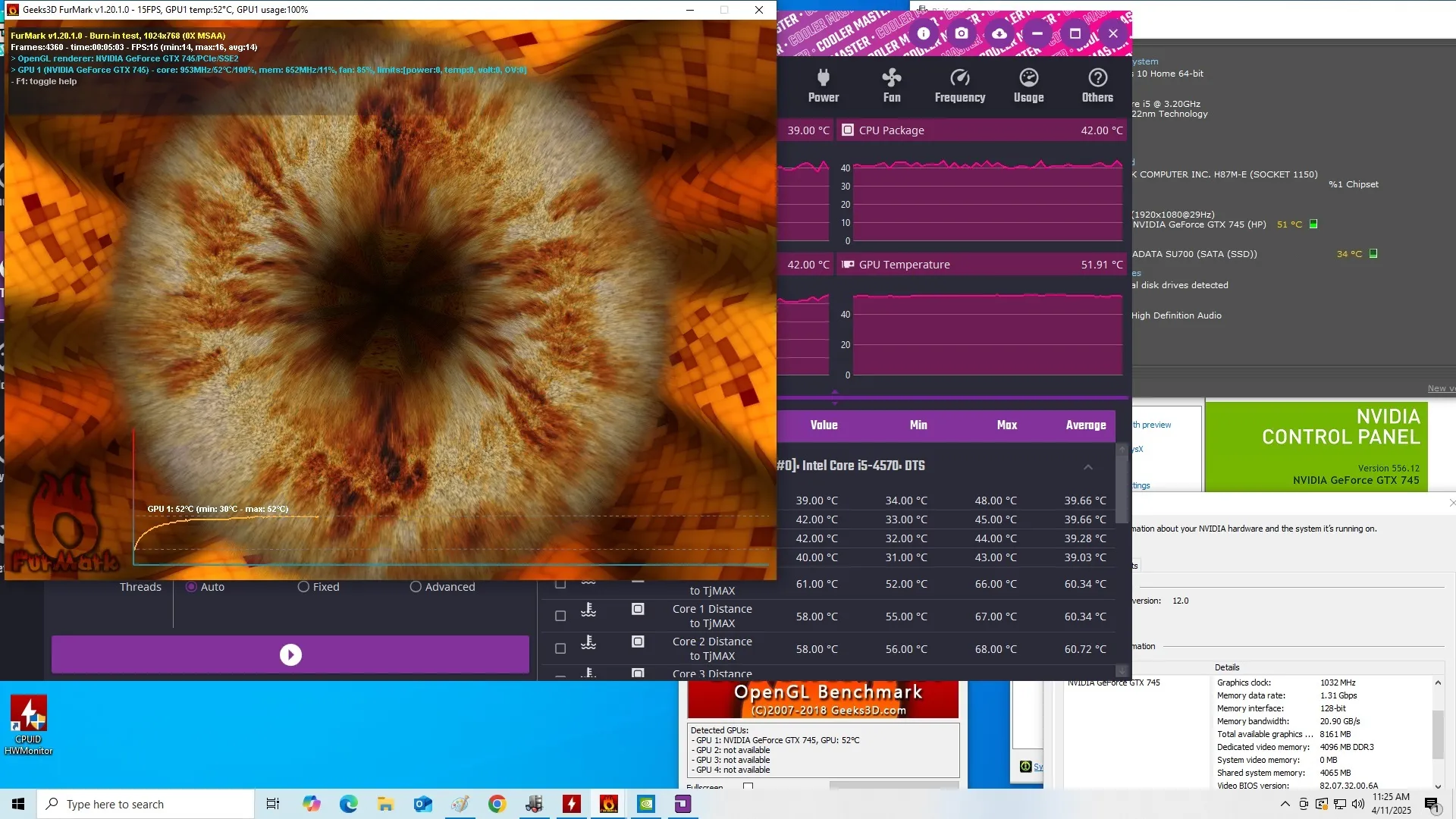The width and height of the screenshot is (1456, 819).
Task: Switch to NVIDIA Control Panel taskbar icon
Action: 646,804
